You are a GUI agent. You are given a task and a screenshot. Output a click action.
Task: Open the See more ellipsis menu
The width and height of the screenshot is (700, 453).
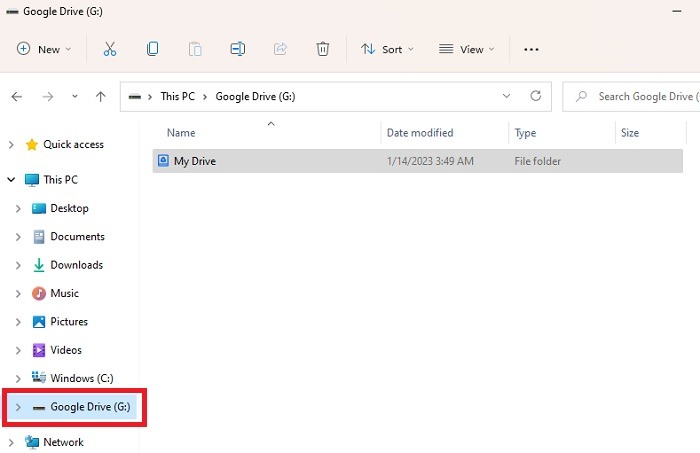click(531, 50)
